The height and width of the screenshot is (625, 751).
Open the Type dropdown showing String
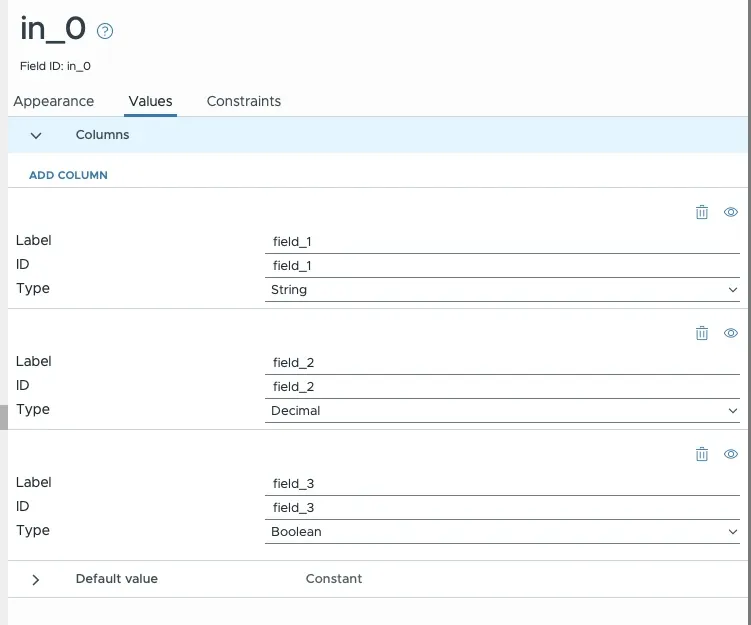point(502,290)
